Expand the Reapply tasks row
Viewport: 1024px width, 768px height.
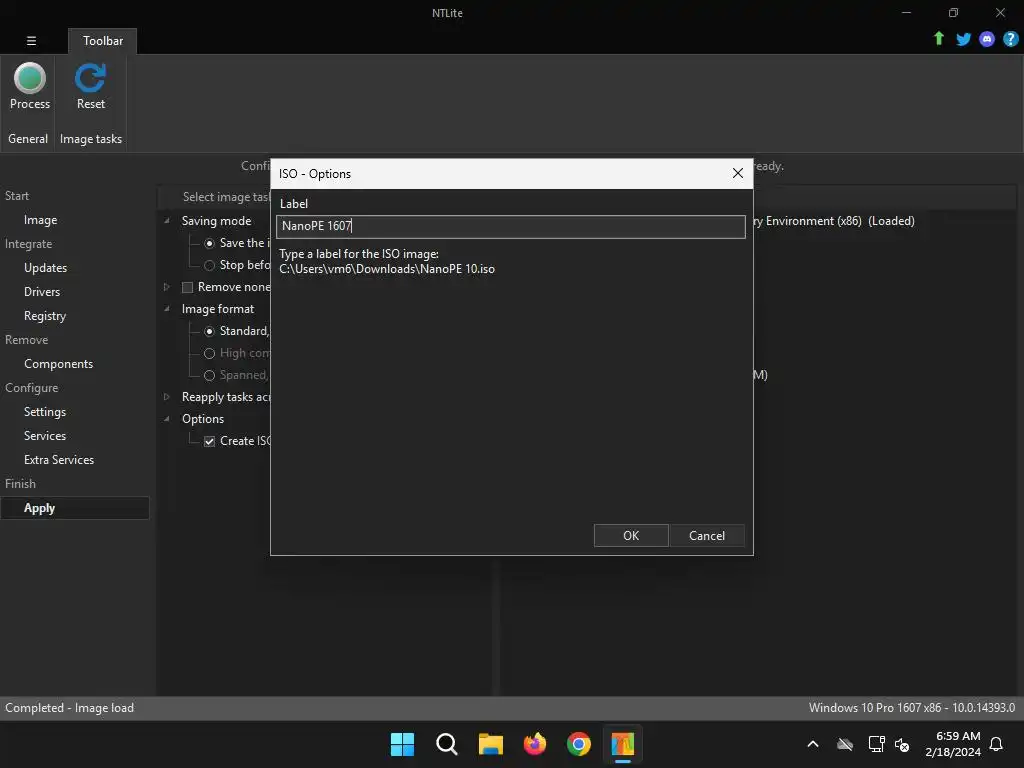tap(167, 396)
